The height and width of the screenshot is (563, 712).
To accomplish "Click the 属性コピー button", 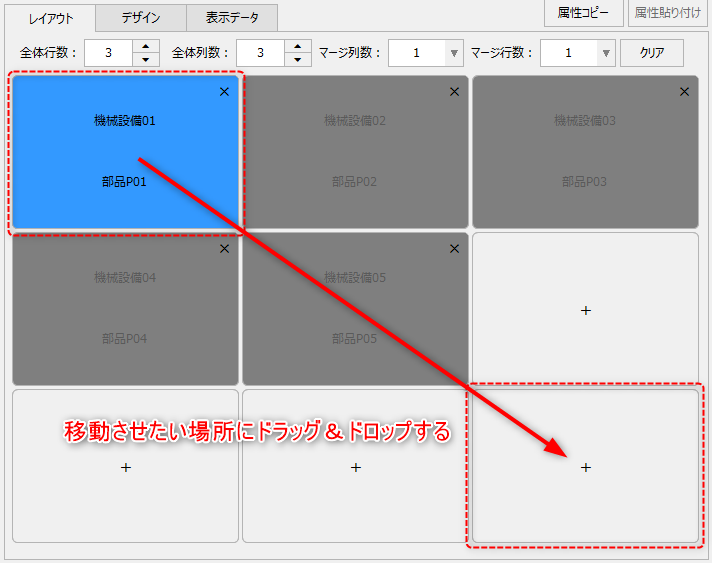I will 583,13.
